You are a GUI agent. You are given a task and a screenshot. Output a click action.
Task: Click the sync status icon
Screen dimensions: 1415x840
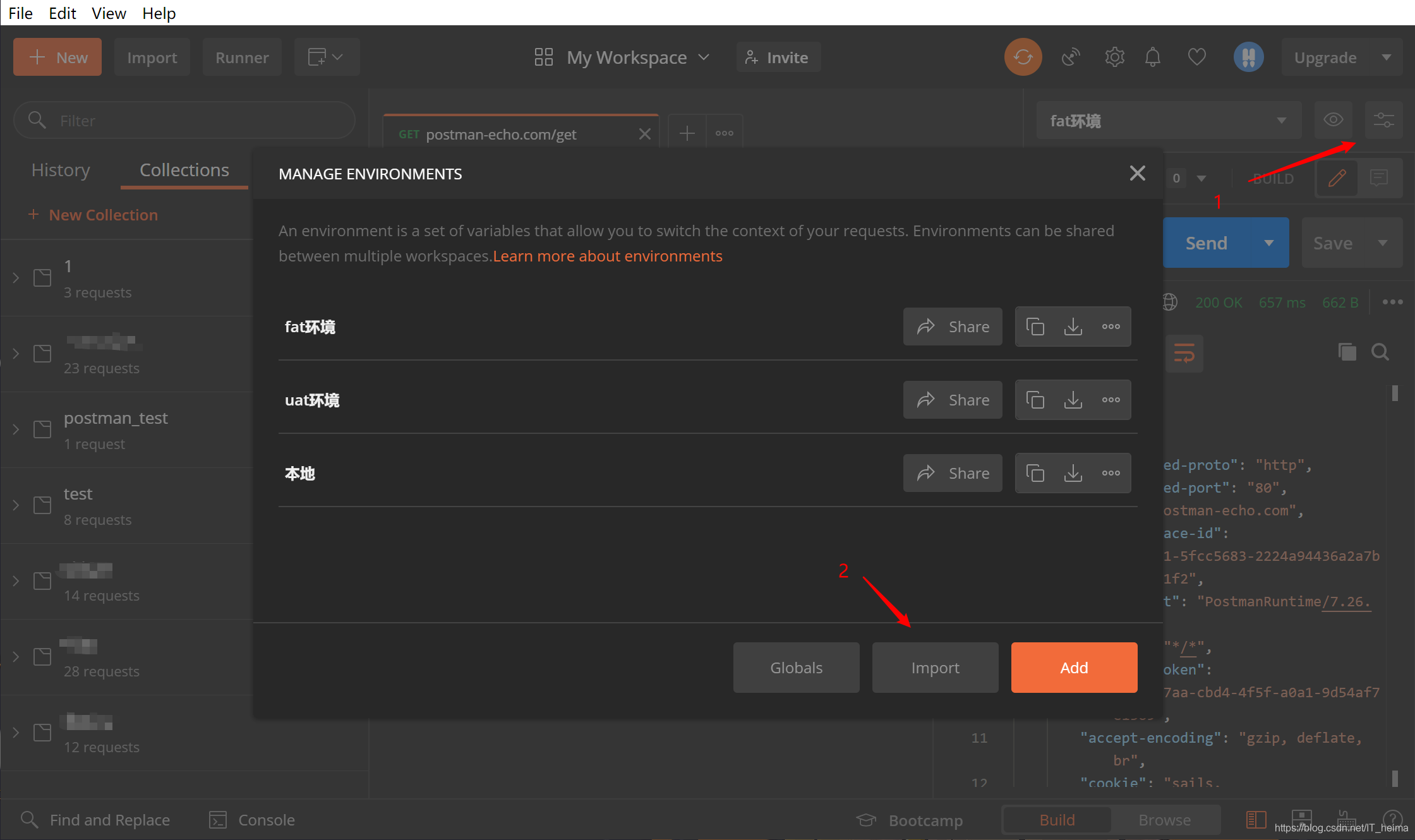pos(1023,57)
